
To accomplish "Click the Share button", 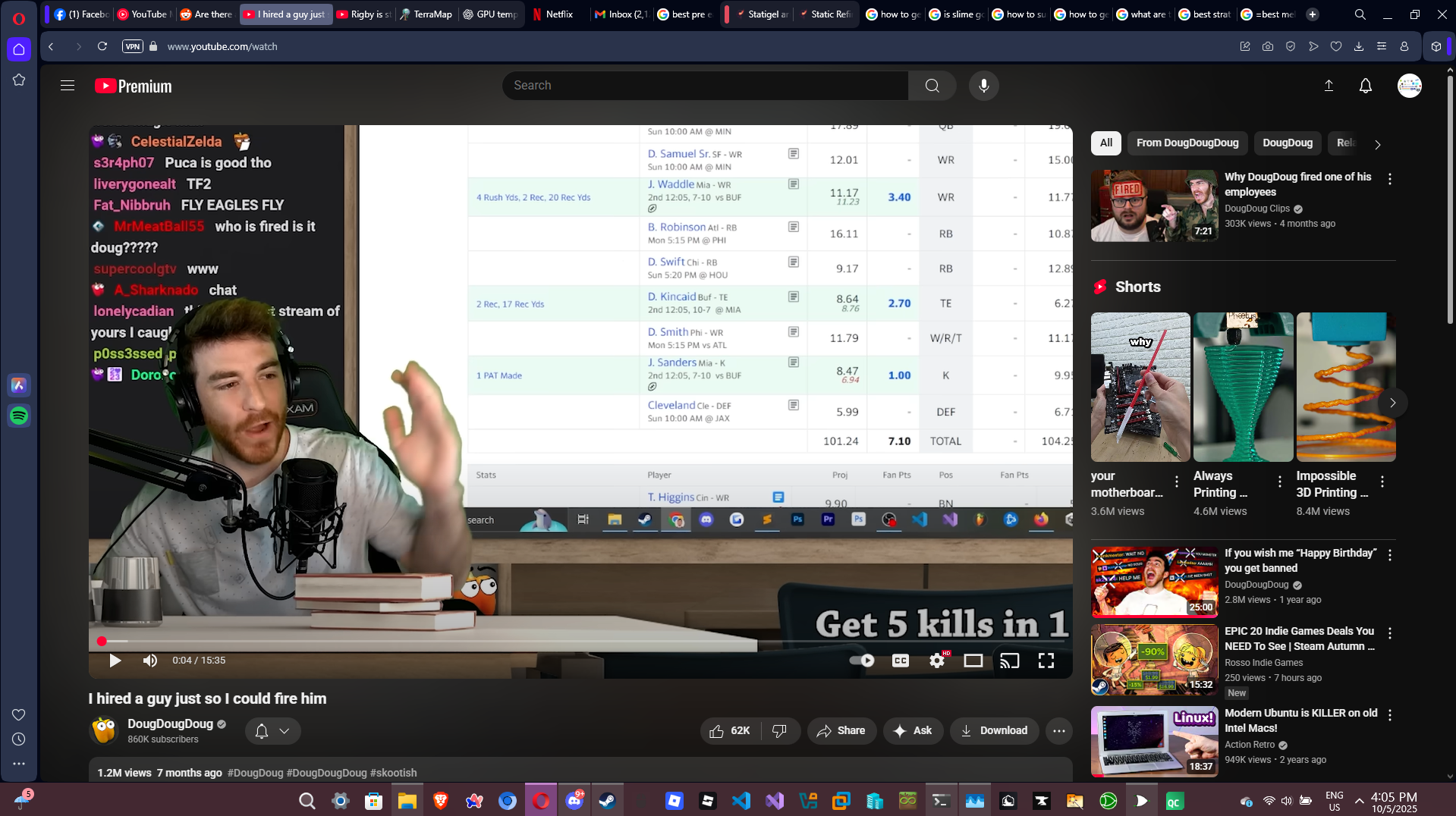I will 841,730.
